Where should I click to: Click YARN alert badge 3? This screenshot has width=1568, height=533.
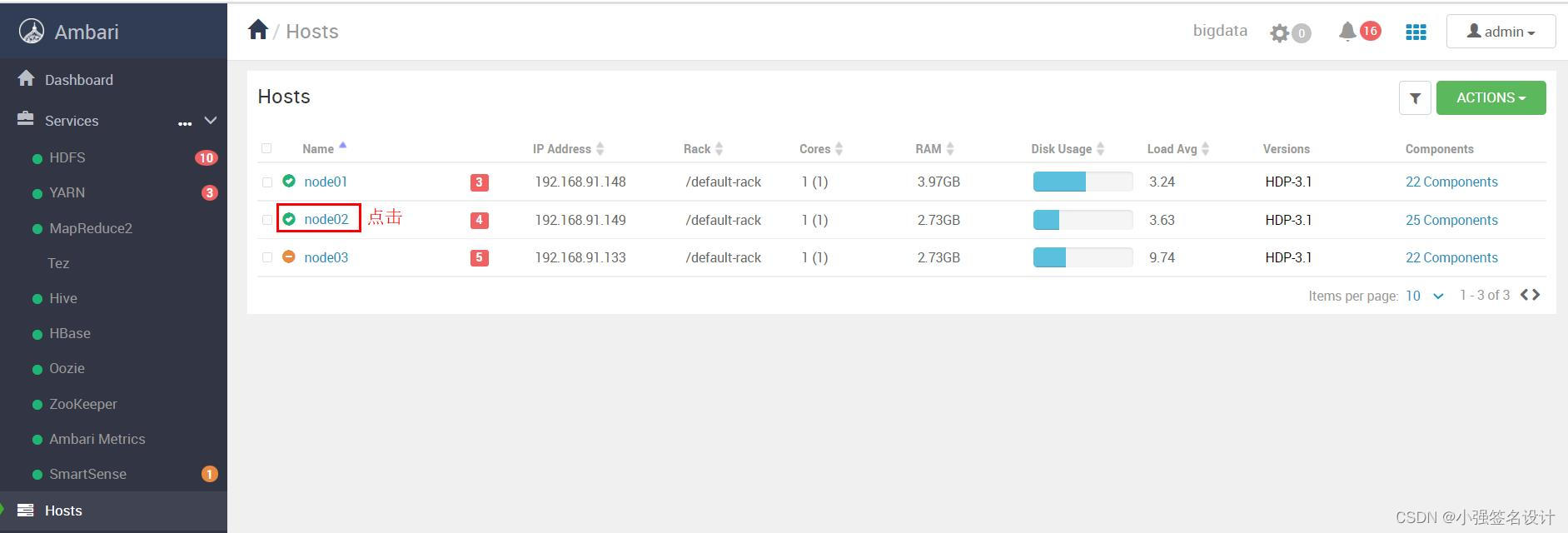[209, 192]
